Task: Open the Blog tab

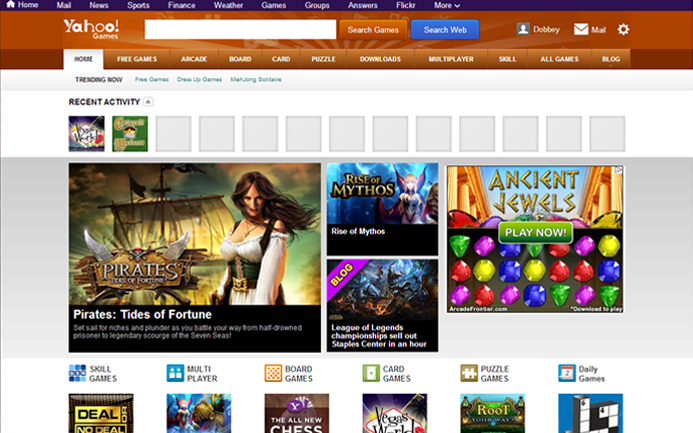Action: [x=611, y=59]
